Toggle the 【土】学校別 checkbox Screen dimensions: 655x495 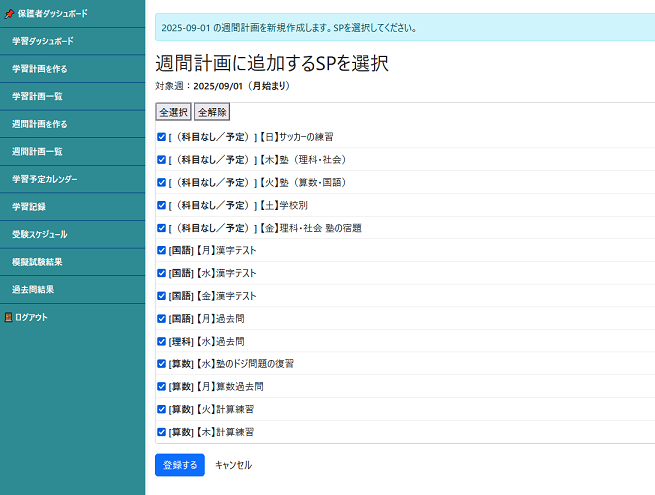pyautogui.click(x=162, y=205)
